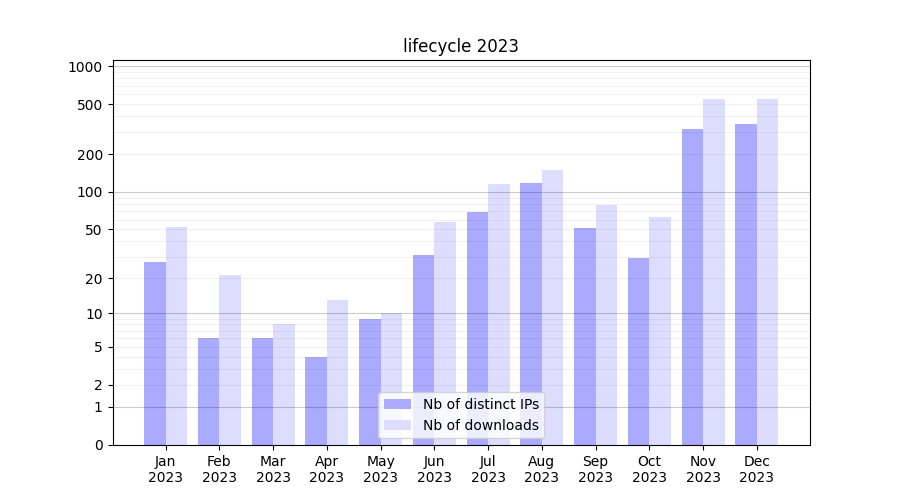Click the 'Mar 2023' x-axis label
The height and width of the screenshot is (500, 900).
tap(273, 469)
